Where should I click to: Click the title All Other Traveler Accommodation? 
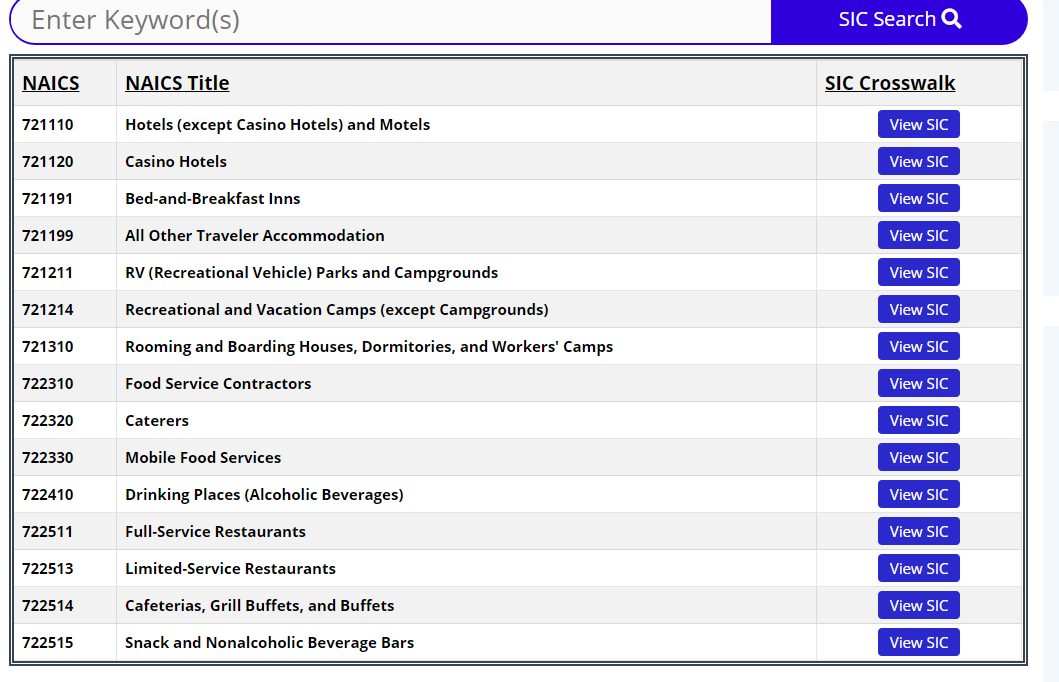click(x=255, y=236)
